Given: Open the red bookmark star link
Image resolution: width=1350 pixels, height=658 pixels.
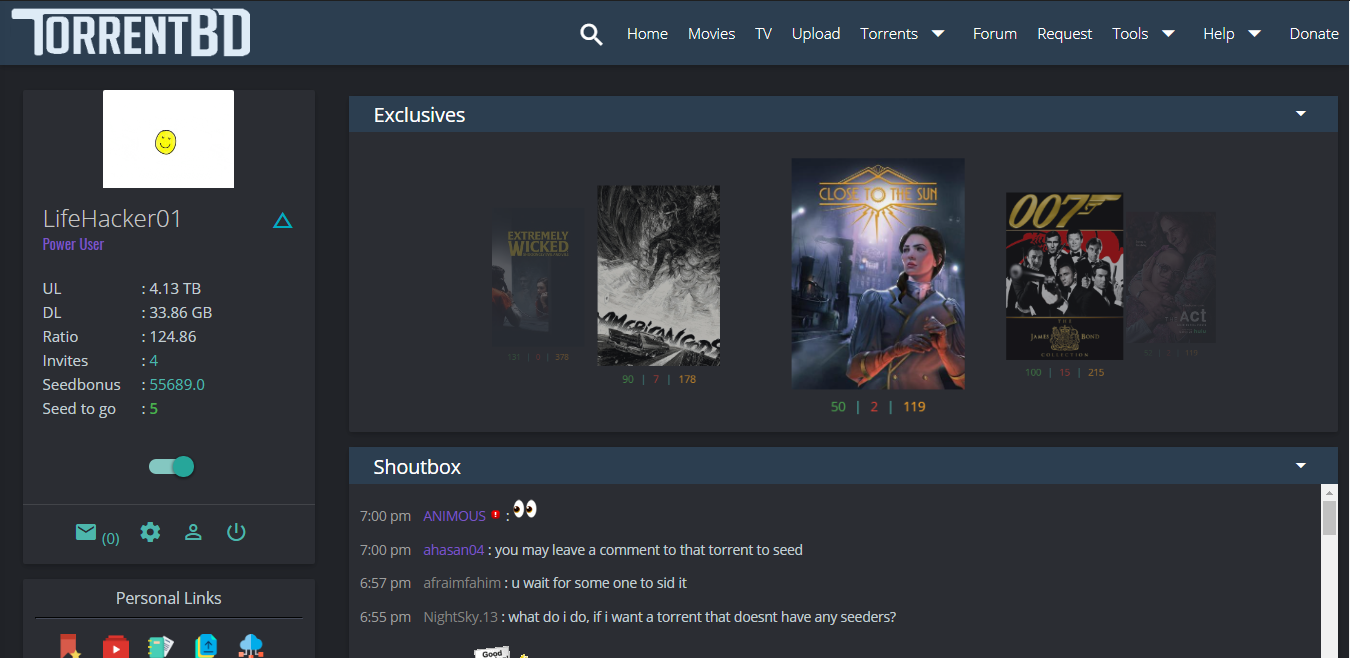Looking at the screenshot, I should tap(70, 646).
